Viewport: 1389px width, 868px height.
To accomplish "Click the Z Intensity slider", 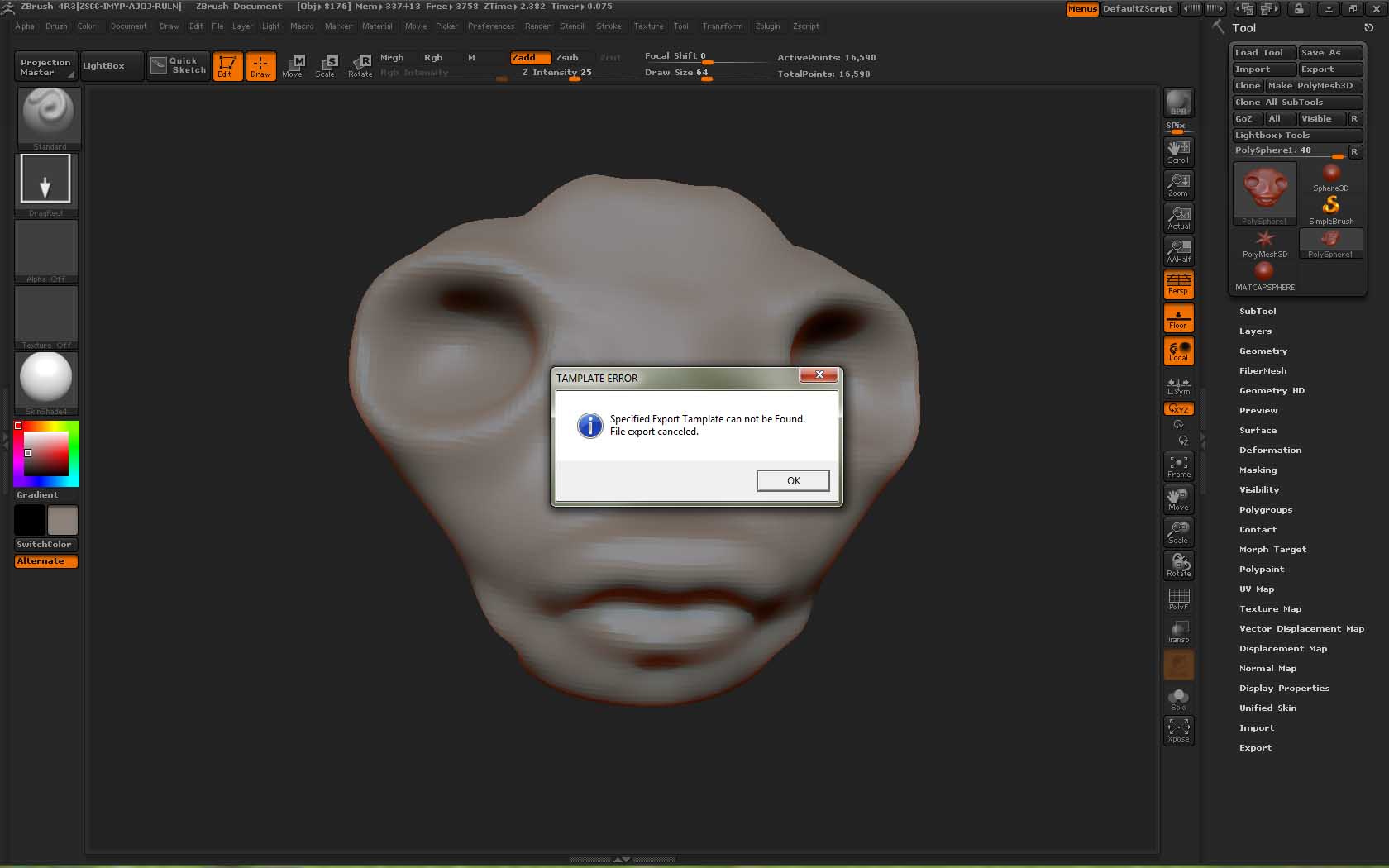I will (x=574, y=74).
